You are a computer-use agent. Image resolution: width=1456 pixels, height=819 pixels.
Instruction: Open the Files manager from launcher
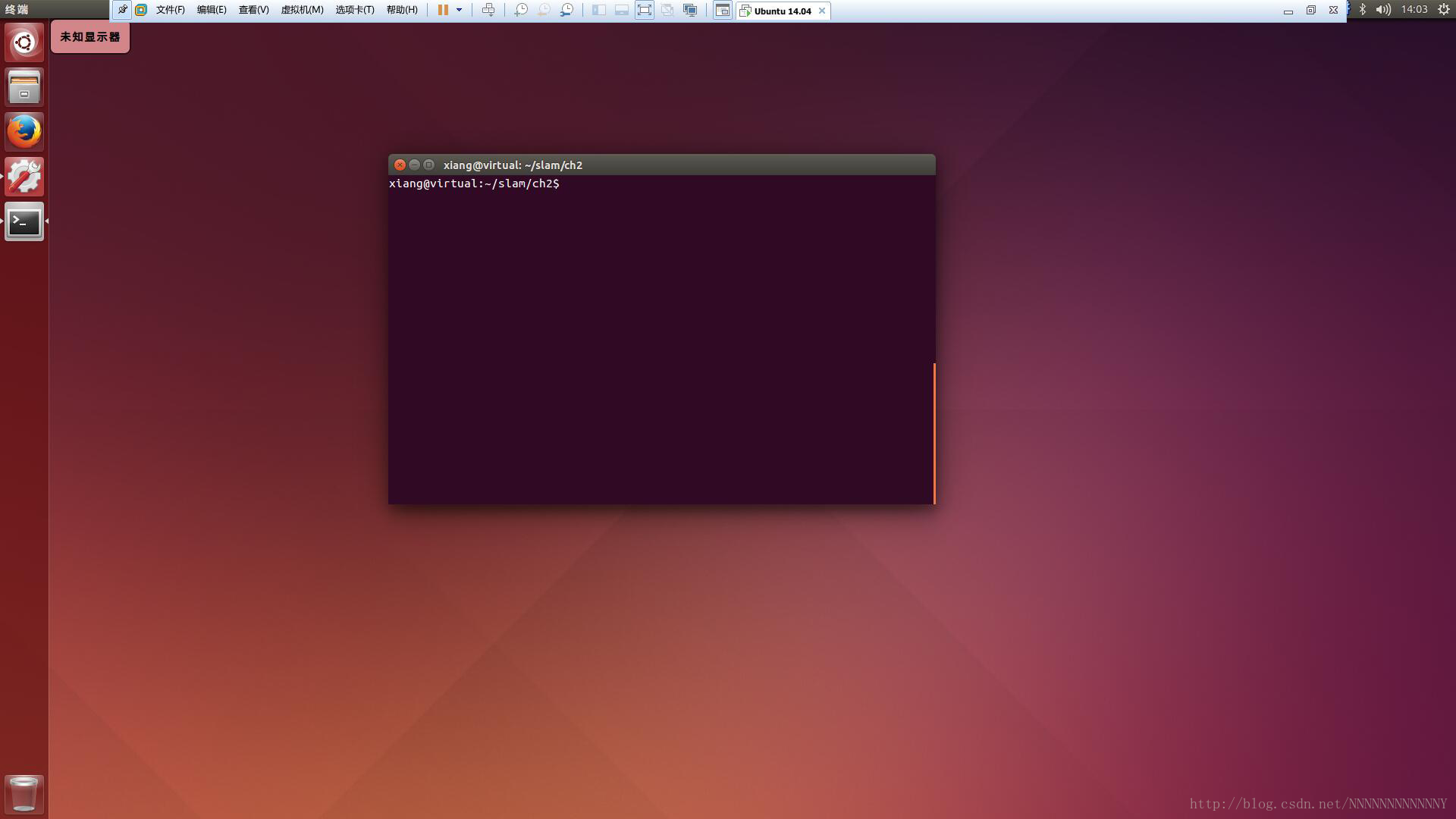coord(24,87)
